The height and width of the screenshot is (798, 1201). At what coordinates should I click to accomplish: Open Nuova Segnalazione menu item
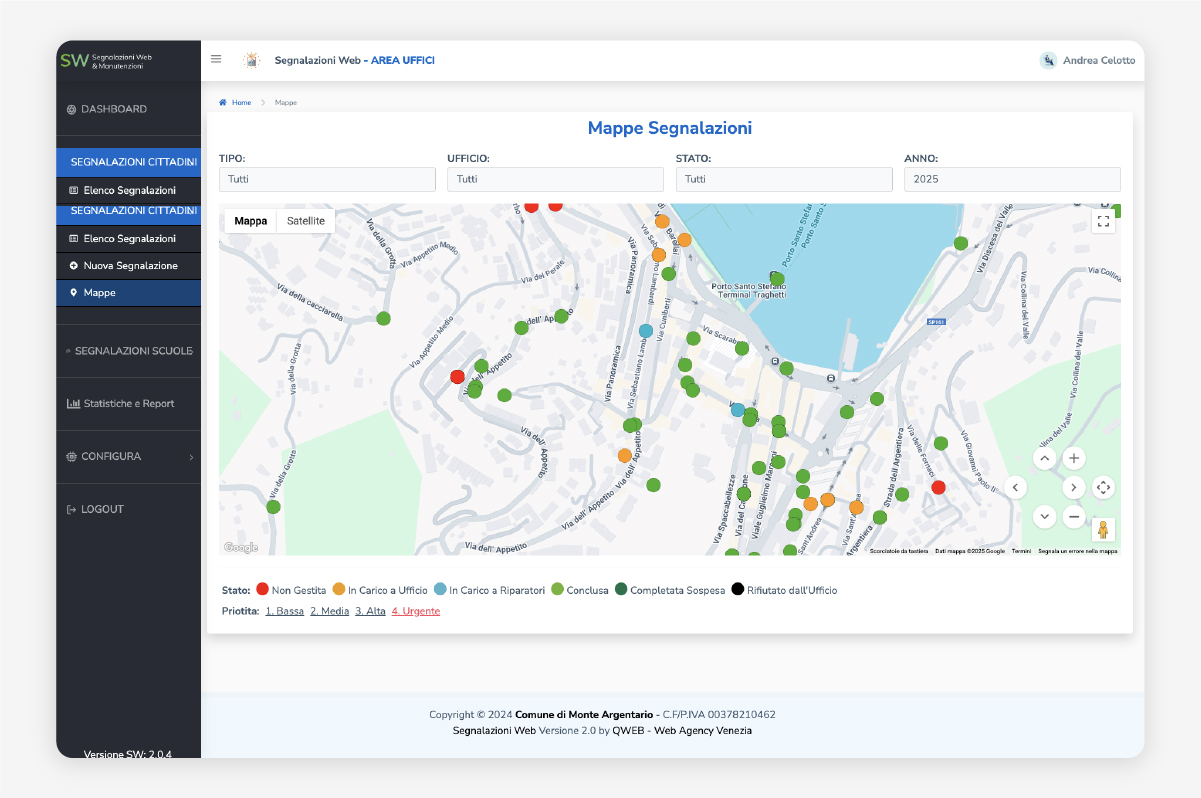(130, 266)
